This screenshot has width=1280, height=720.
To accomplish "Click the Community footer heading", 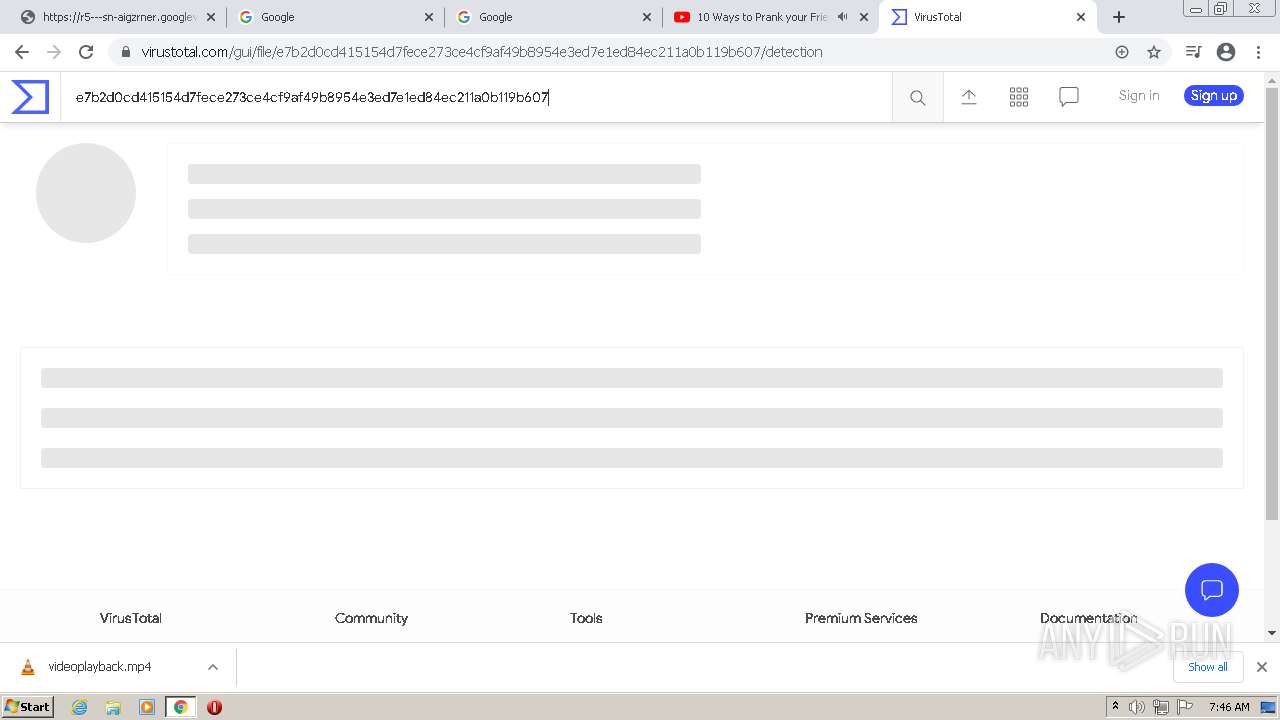I will (371, 618).
